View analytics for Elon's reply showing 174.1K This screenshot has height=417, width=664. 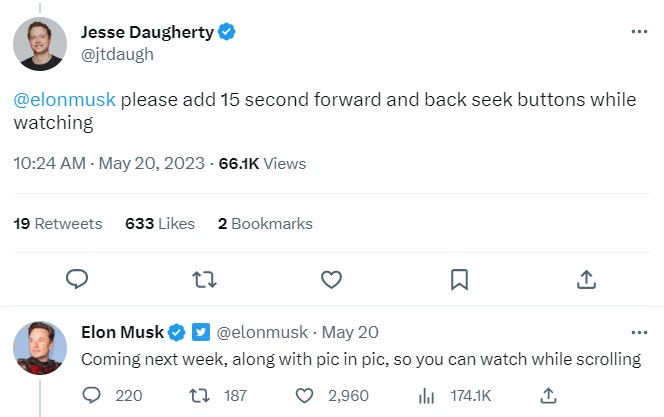425,395
